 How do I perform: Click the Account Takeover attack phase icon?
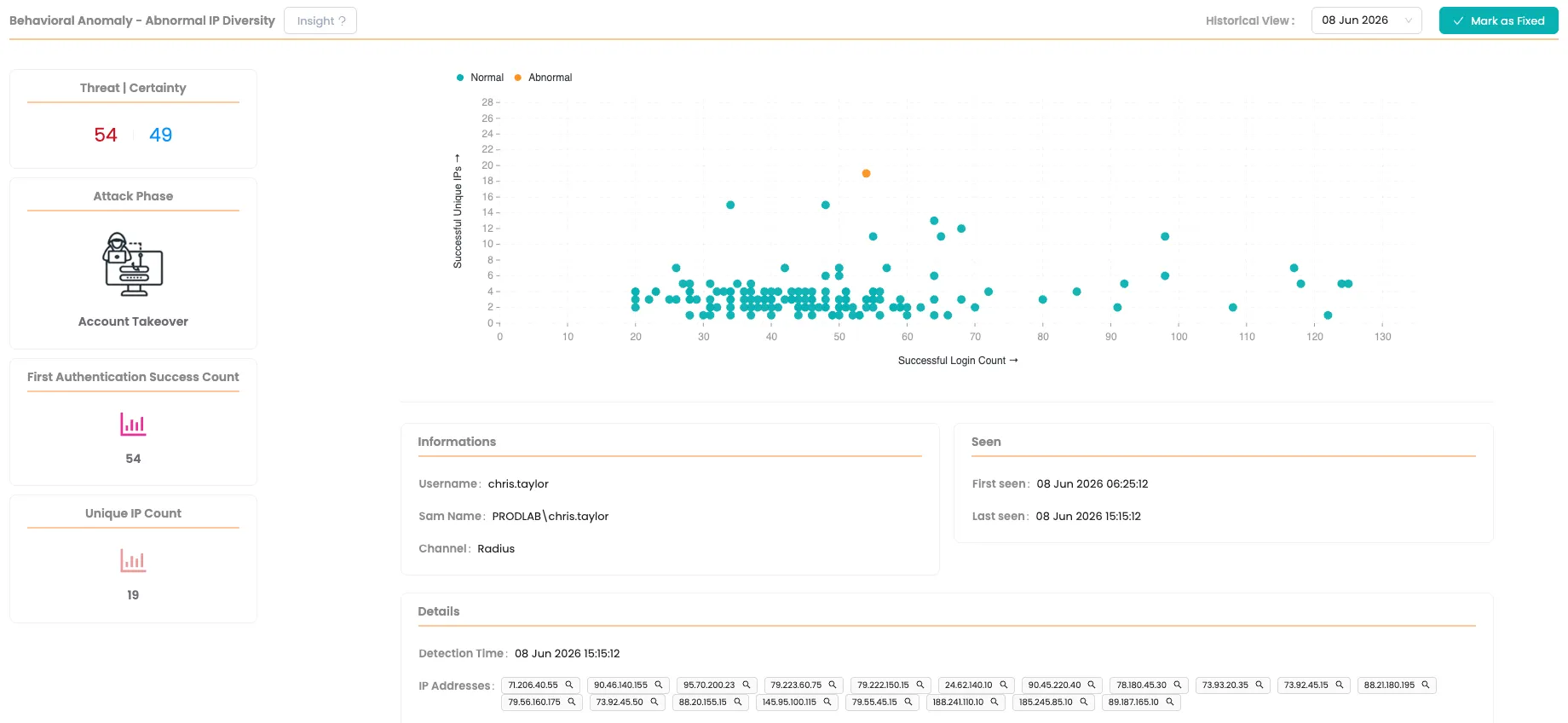click(x=133, y=264)
